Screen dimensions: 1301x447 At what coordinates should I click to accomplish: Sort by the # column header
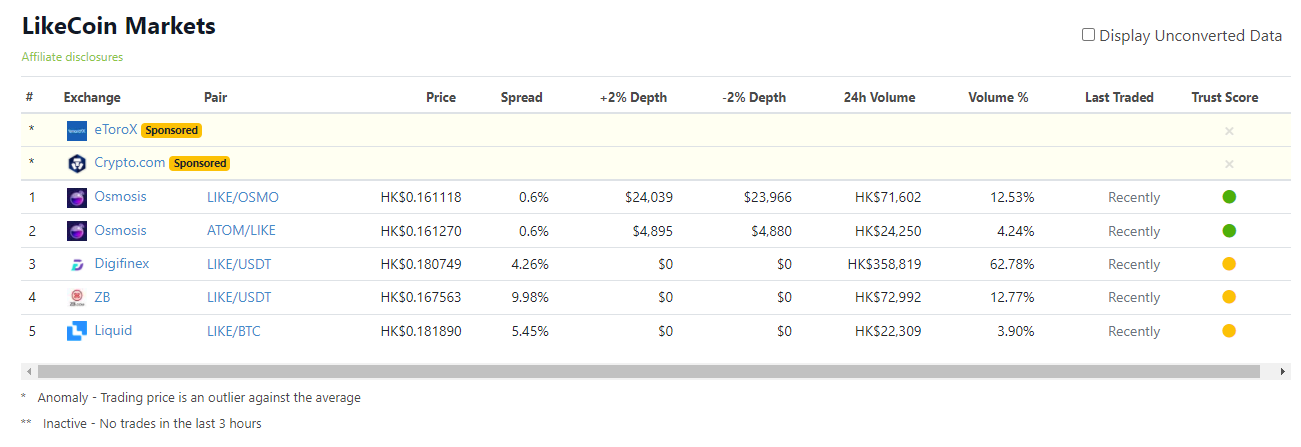(30, 97)
